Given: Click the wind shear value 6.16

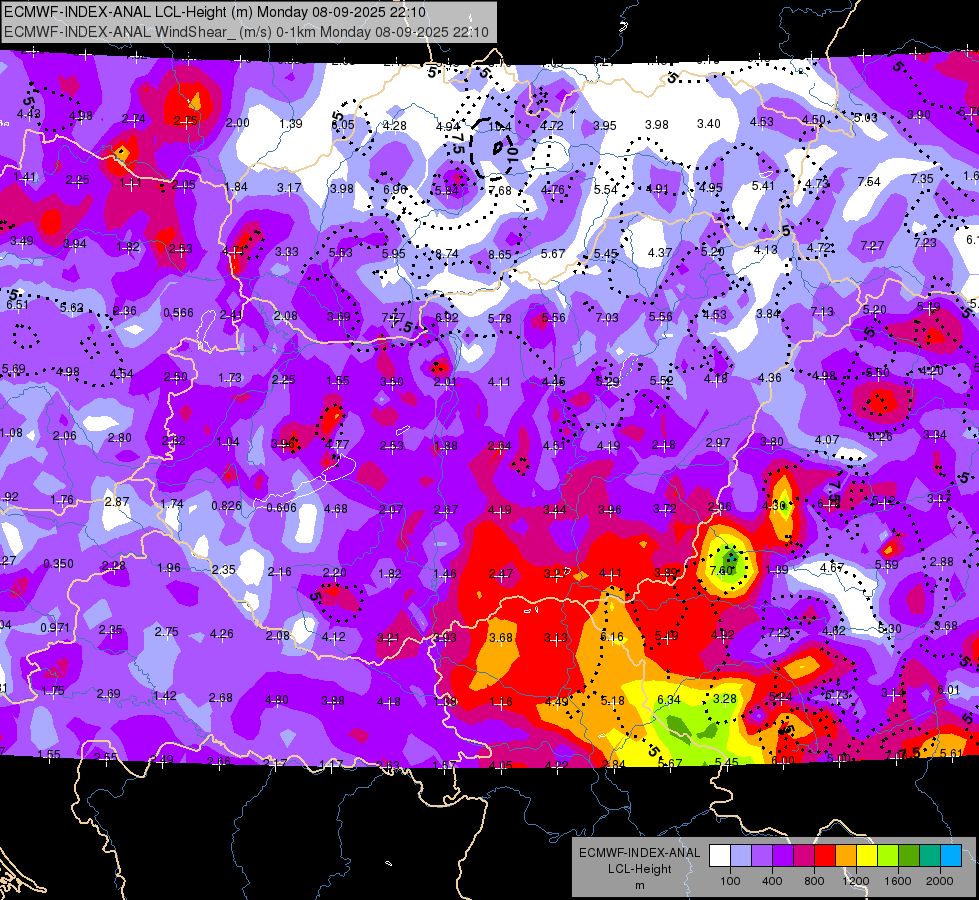Looking at the screenshot, I should tap(612, 636).
